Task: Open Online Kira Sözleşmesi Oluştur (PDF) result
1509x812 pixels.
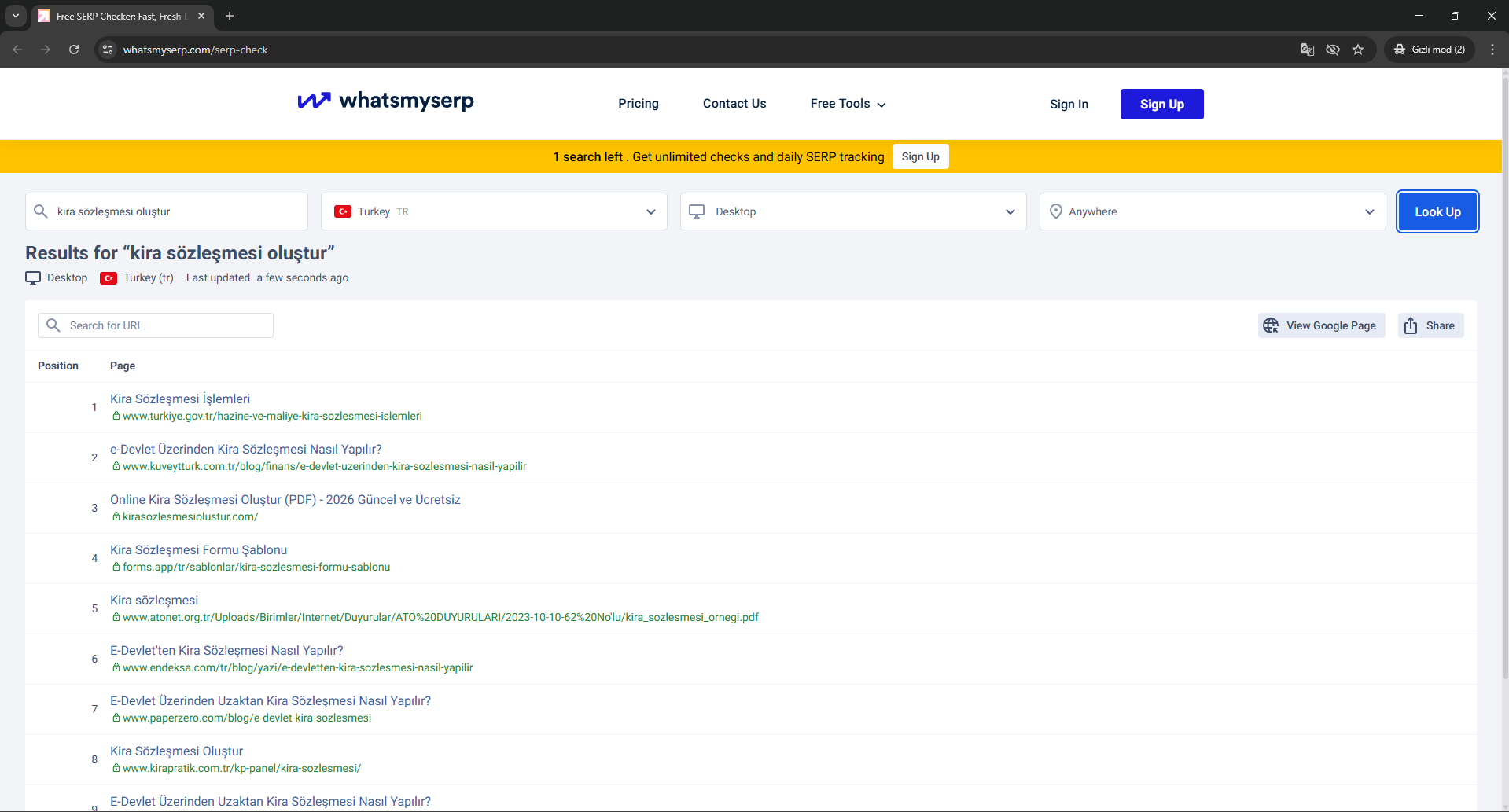Action: point(285,500)
